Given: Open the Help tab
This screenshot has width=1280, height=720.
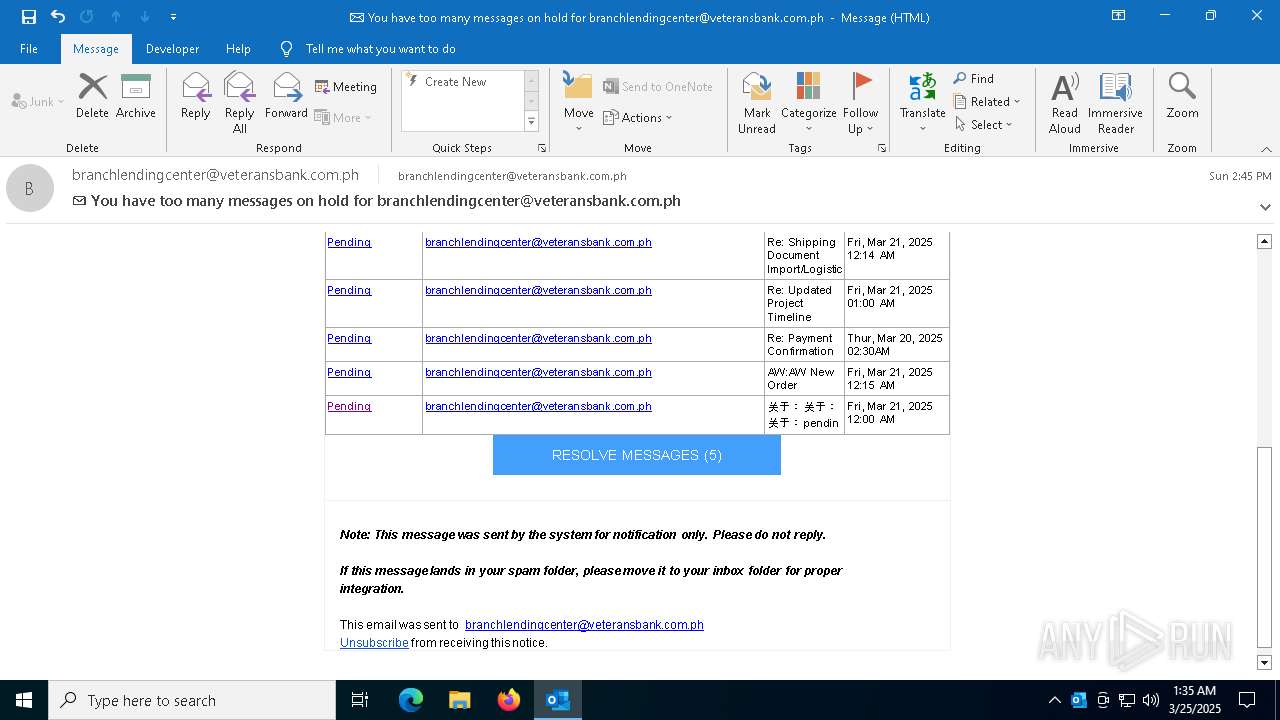Looking at the screenshot, I should pyautogui.click(x=238, y=49).
